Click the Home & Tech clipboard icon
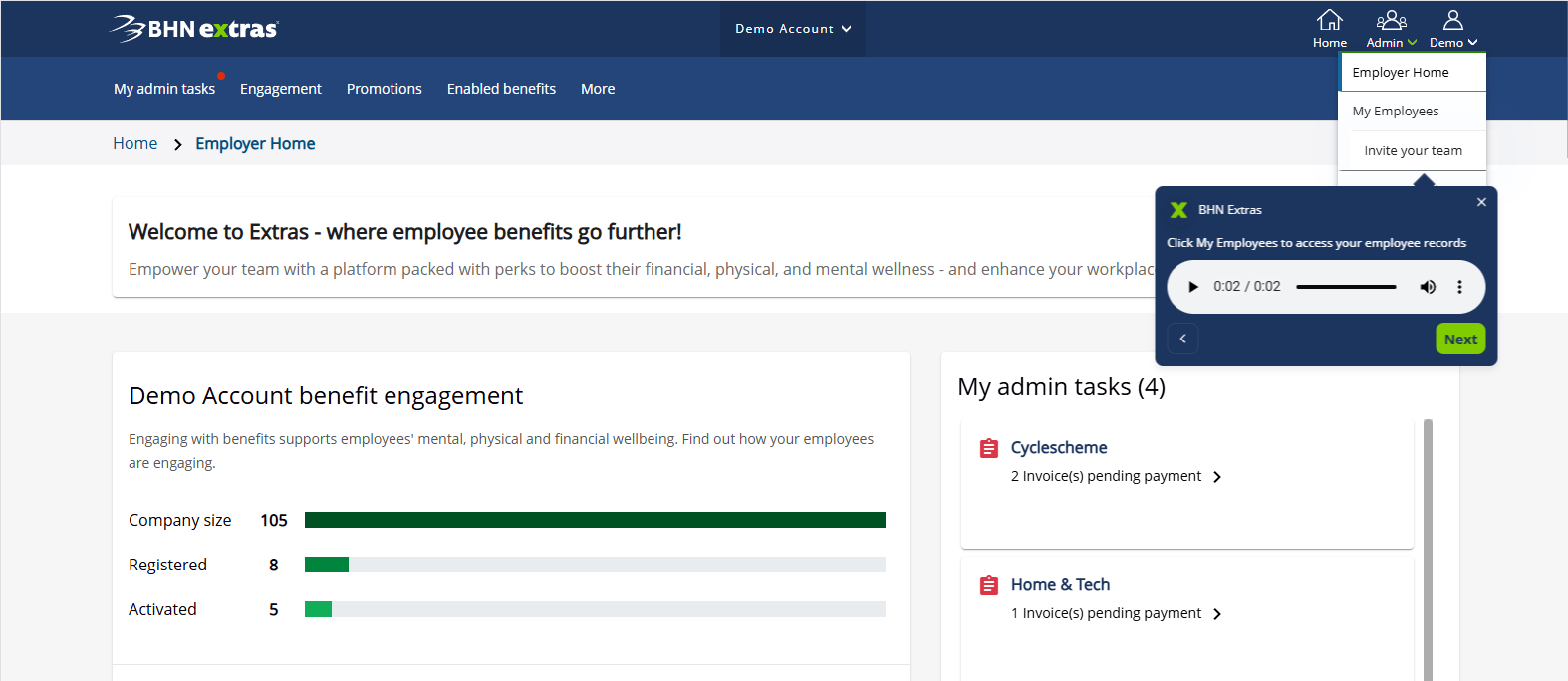The image size is (1568, 681). [989, 586]
